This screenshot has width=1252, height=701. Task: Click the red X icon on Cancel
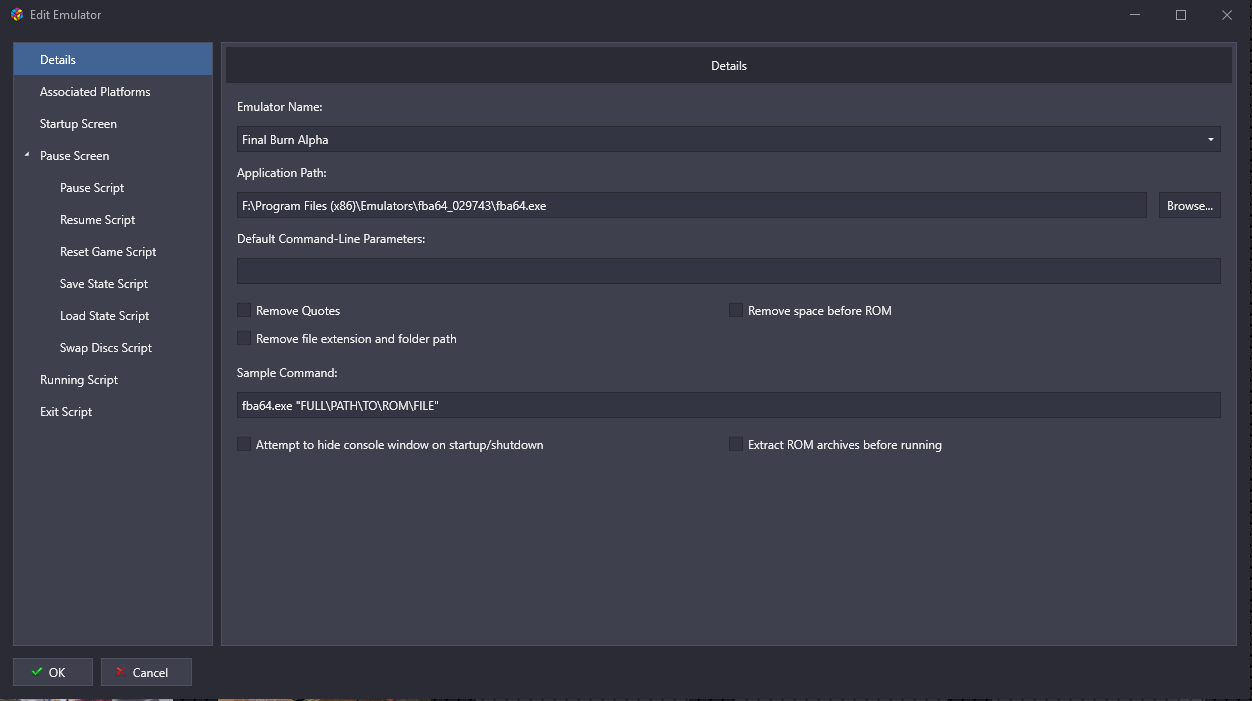point(121,672)
